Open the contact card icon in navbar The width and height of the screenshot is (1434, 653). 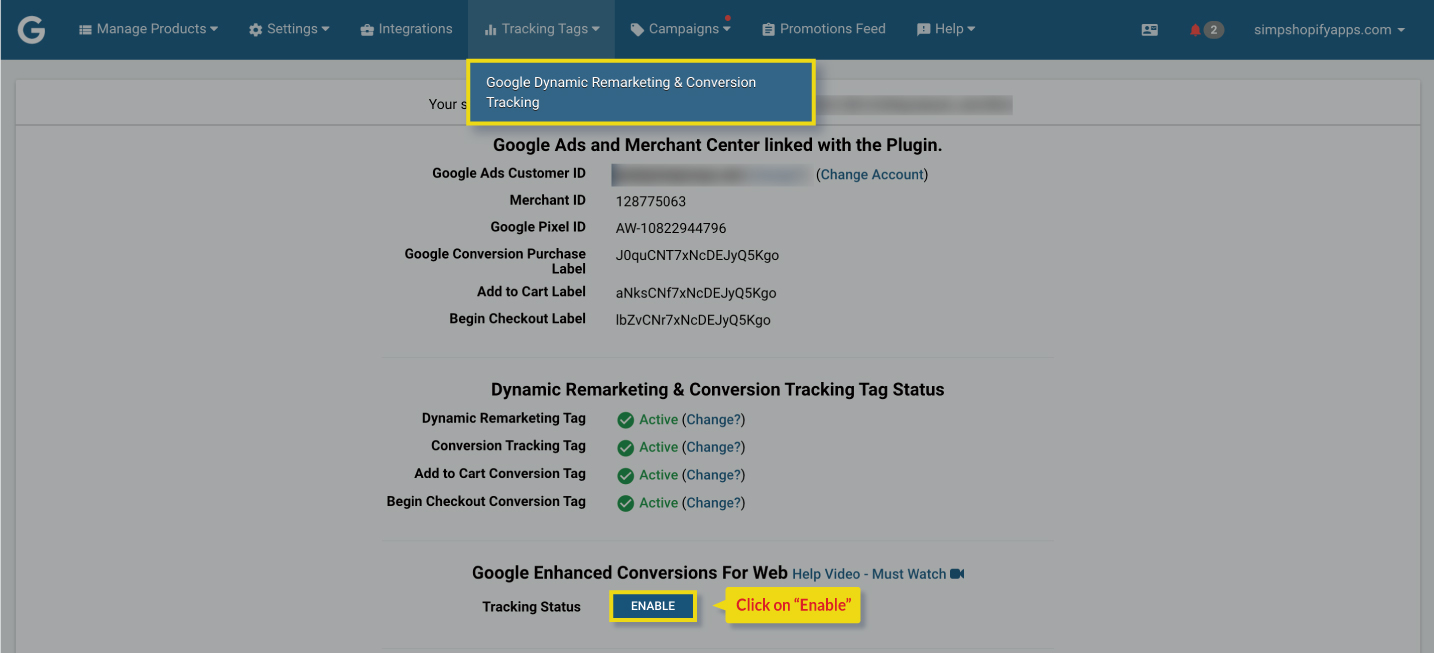tap(1150, 30)
